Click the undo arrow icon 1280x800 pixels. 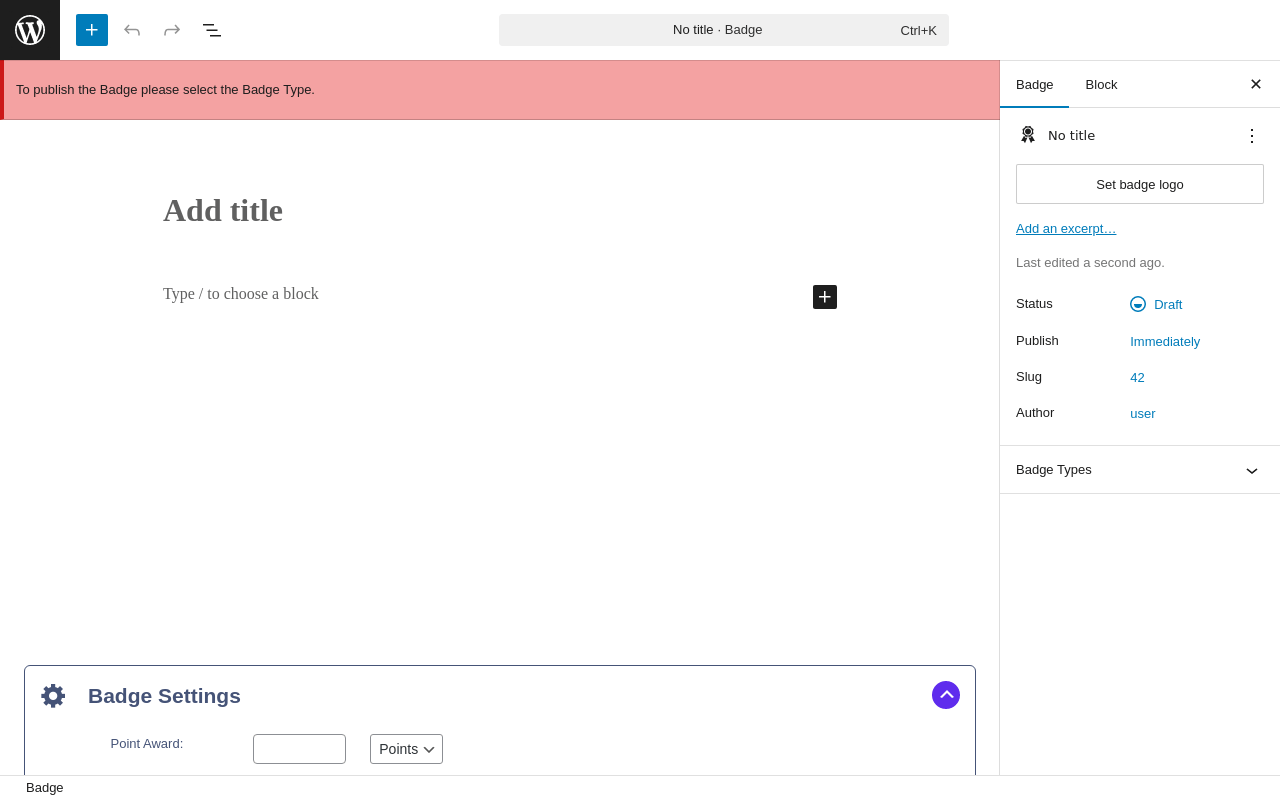coord(132,30)
